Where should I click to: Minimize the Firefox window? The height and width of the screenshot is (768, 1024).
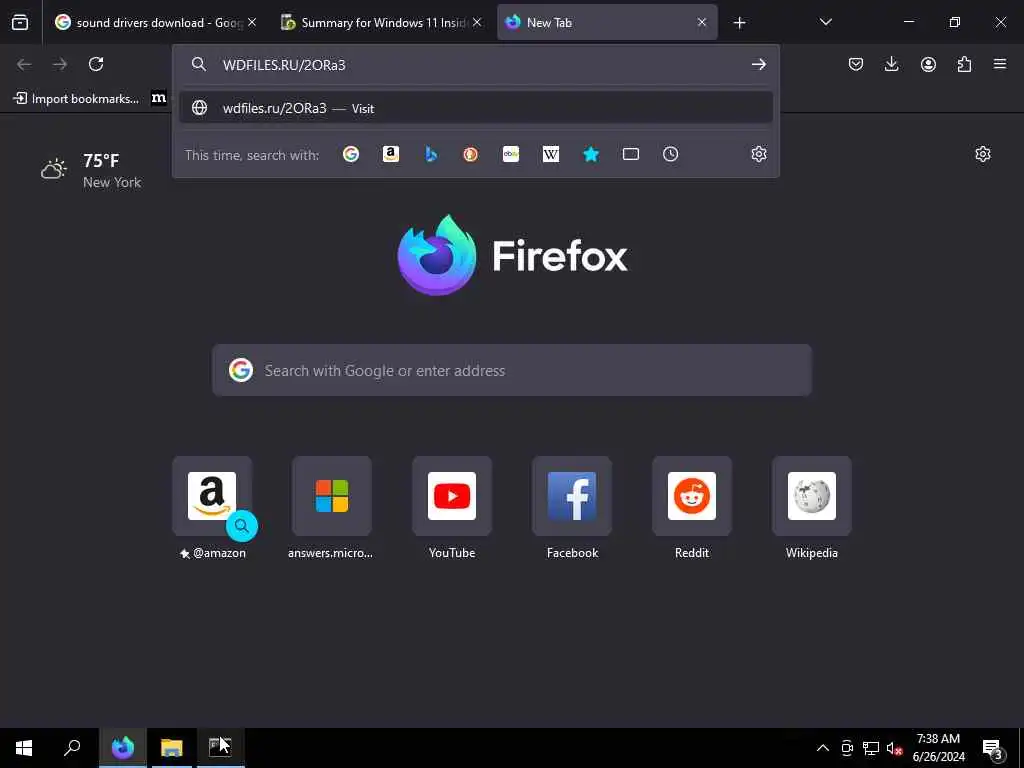tap(908, 22)
